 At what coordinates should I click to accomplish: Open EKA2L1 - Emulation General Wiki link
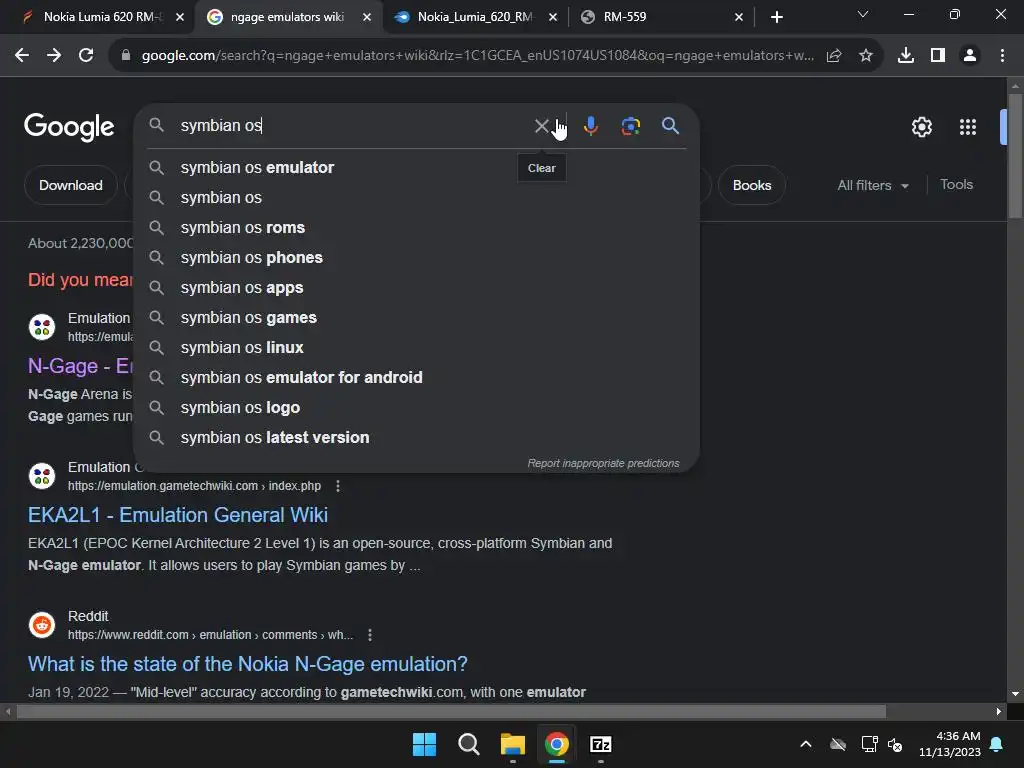pyautogui.click(x=178, y=515)
